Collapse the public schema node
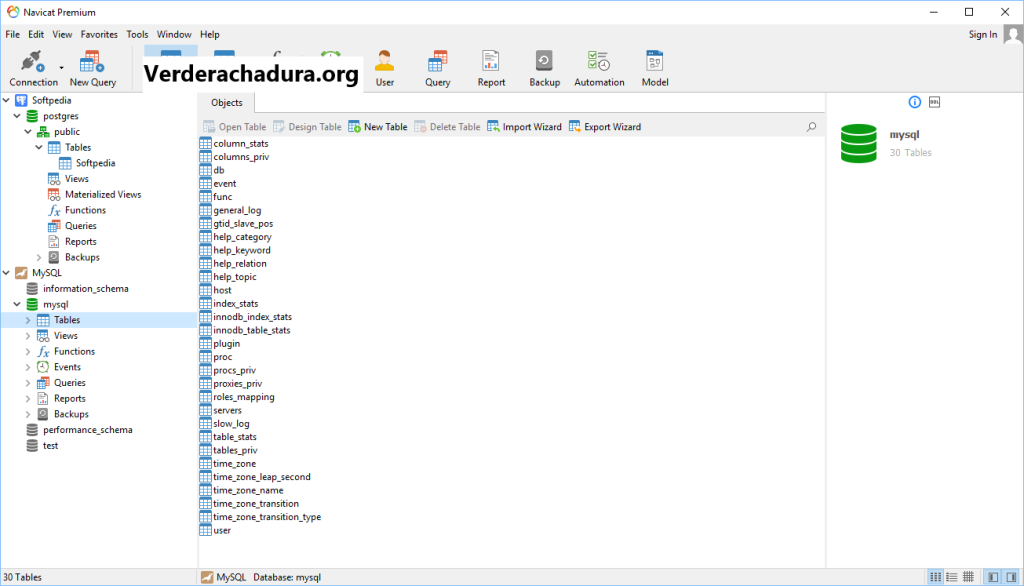The width and height of the screenshot is (1024, 586). tap(28, 131)
